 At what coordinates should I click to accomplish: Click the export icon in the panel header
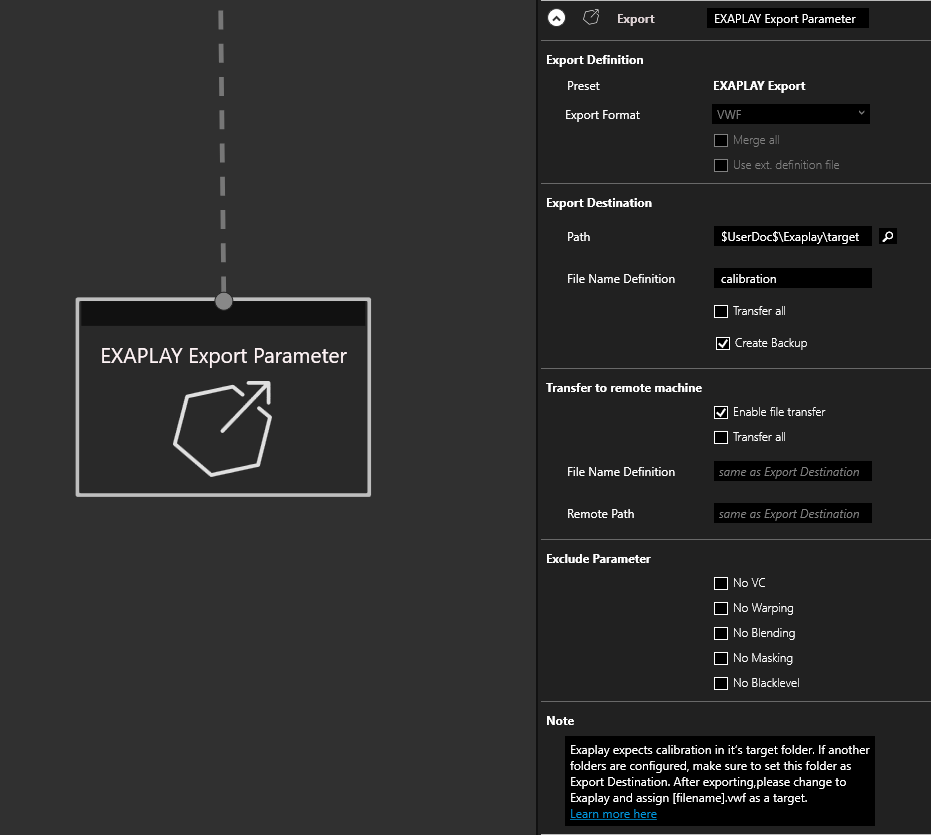pos(590,17)
